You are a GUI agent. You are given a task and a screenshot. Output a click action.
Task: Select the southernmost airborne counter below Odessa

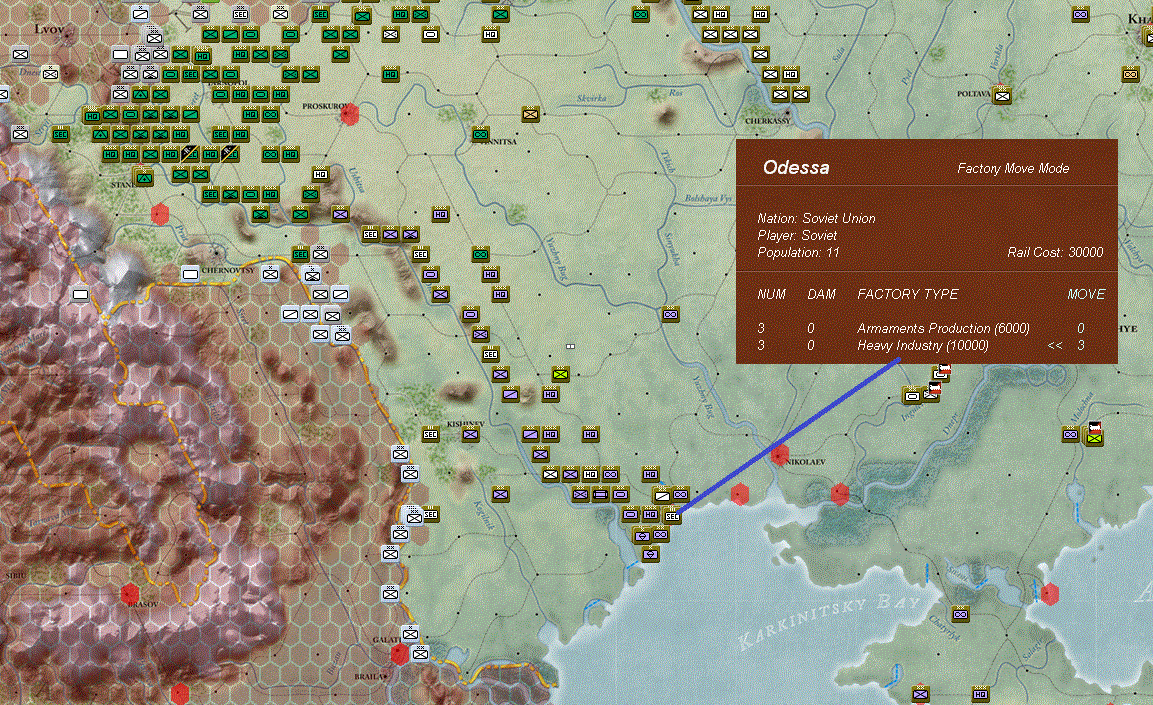coord(650,555)
